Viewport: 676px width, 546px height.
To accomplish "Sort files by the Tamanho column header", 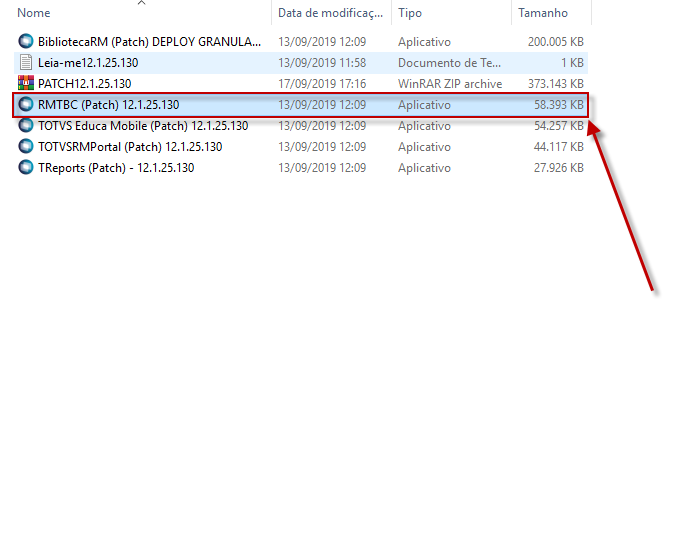I will (543, 13).
